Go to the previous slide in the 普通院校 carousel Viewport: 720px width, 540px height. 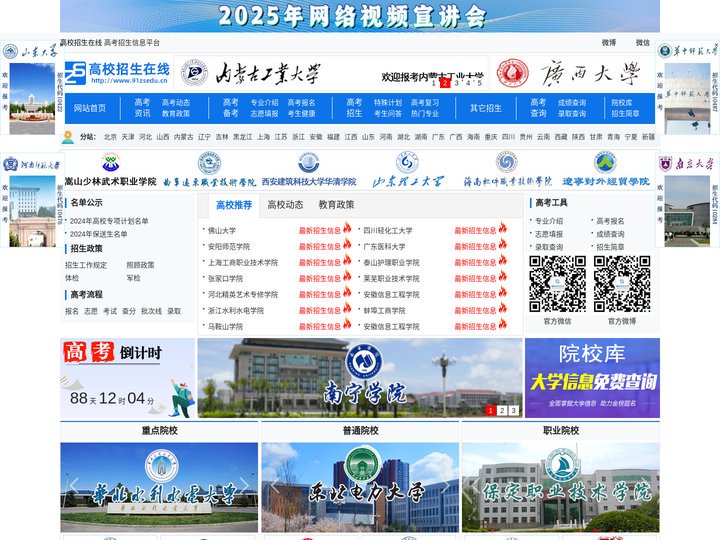(275, 486)
